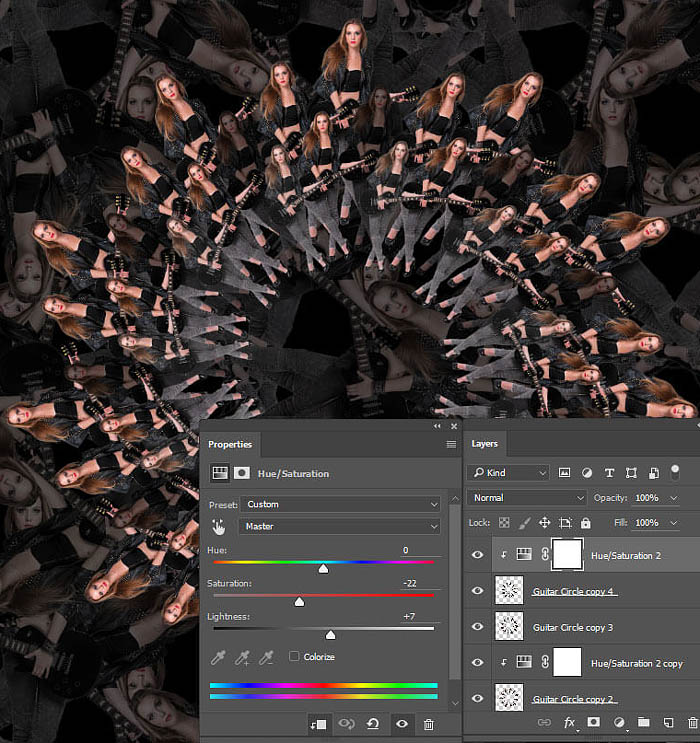Open the Normal blend mode dropdown
700x743 pixels.
click(x=527, y=498)
